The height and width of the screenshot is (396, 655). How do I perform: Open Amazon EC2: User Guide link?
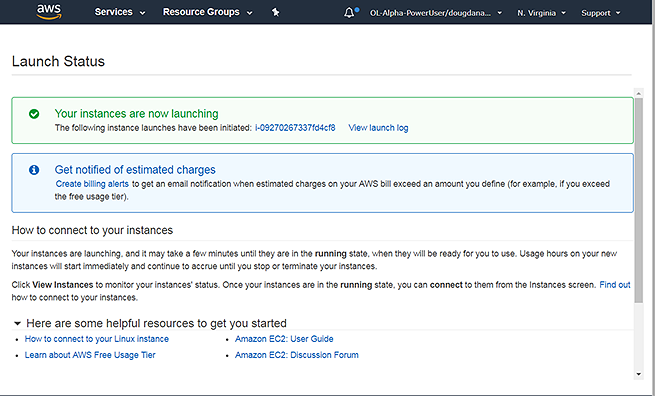(x=284, y=339)
